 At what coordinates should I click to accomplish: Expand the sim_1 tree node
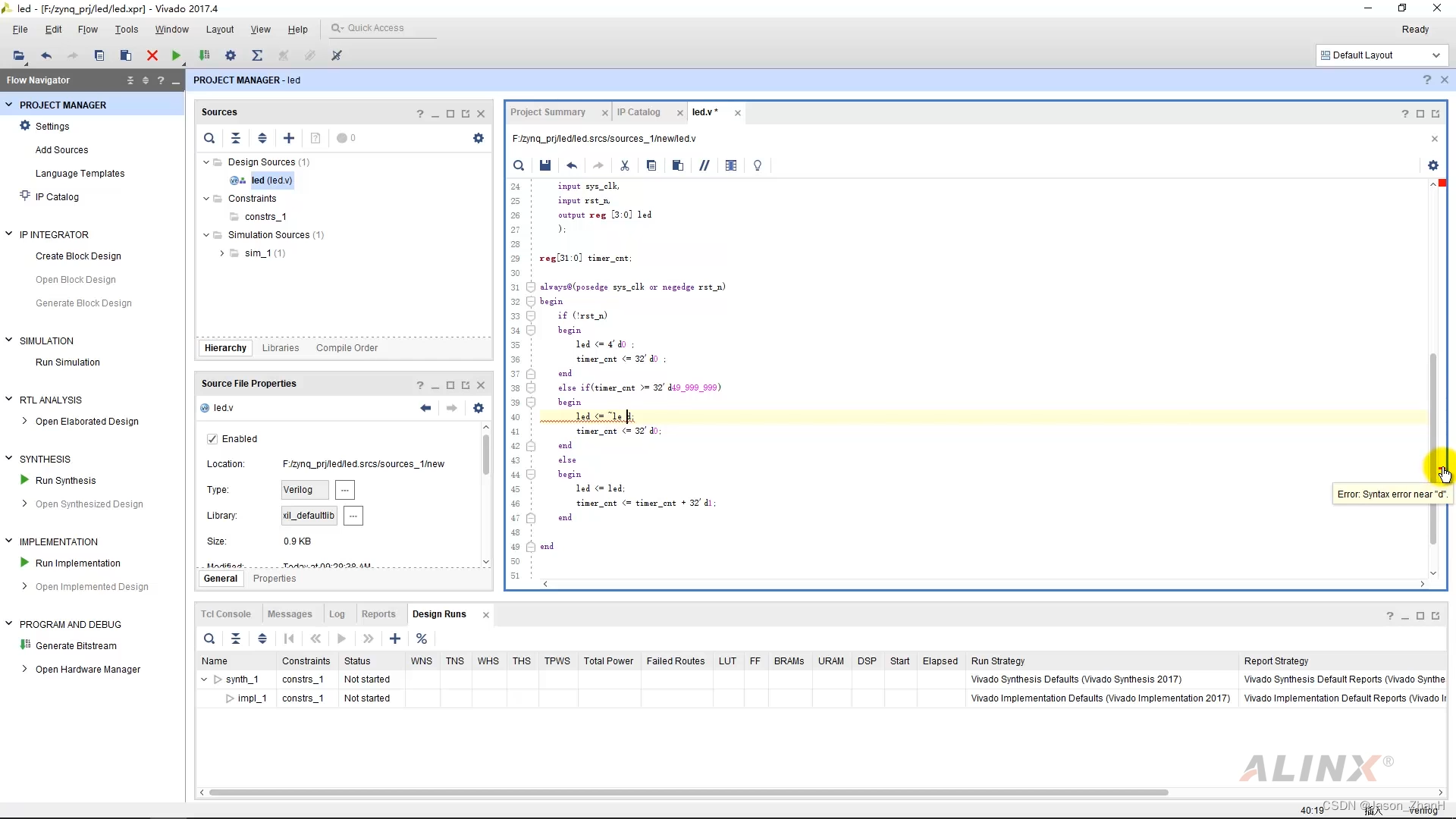click(x=221, y=253)
